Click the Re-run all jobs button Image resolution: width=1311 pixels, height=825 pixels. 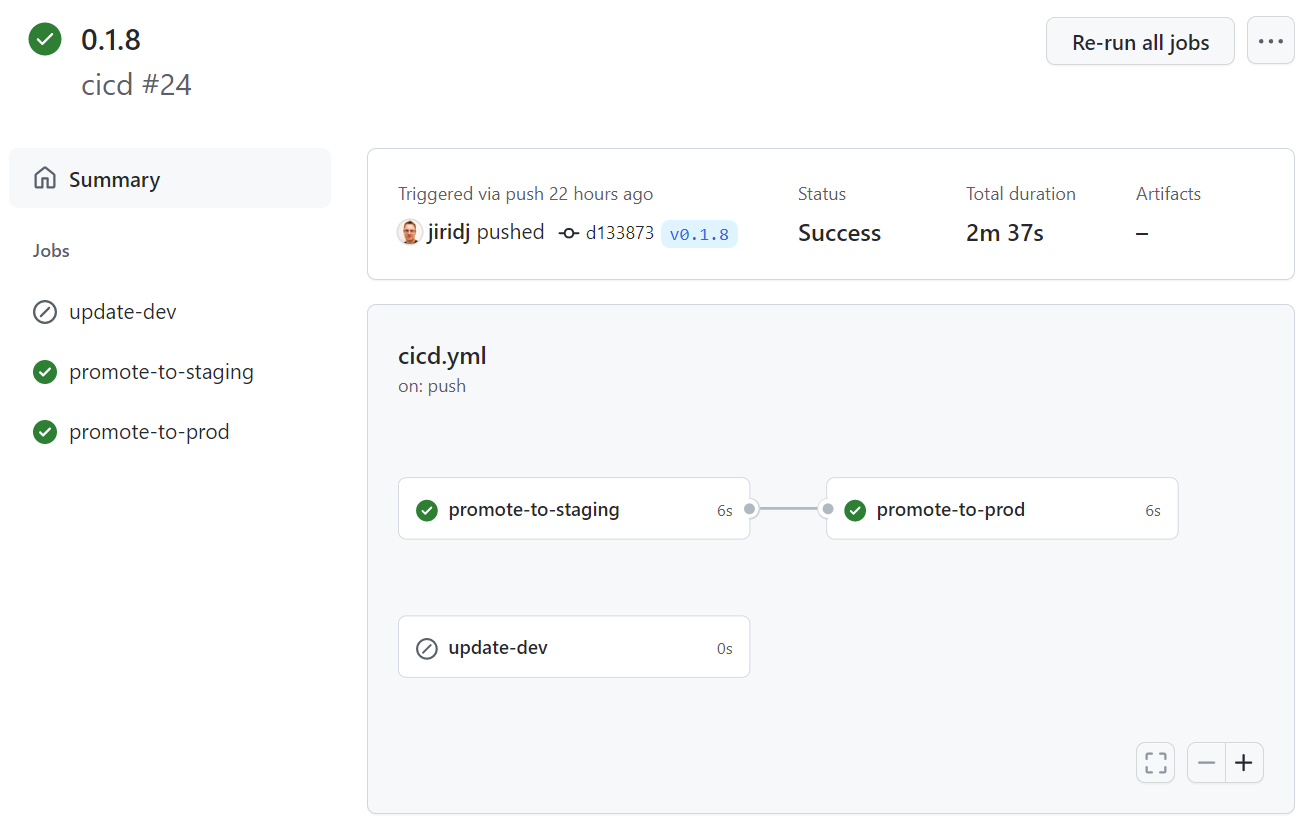(1140, 41)
